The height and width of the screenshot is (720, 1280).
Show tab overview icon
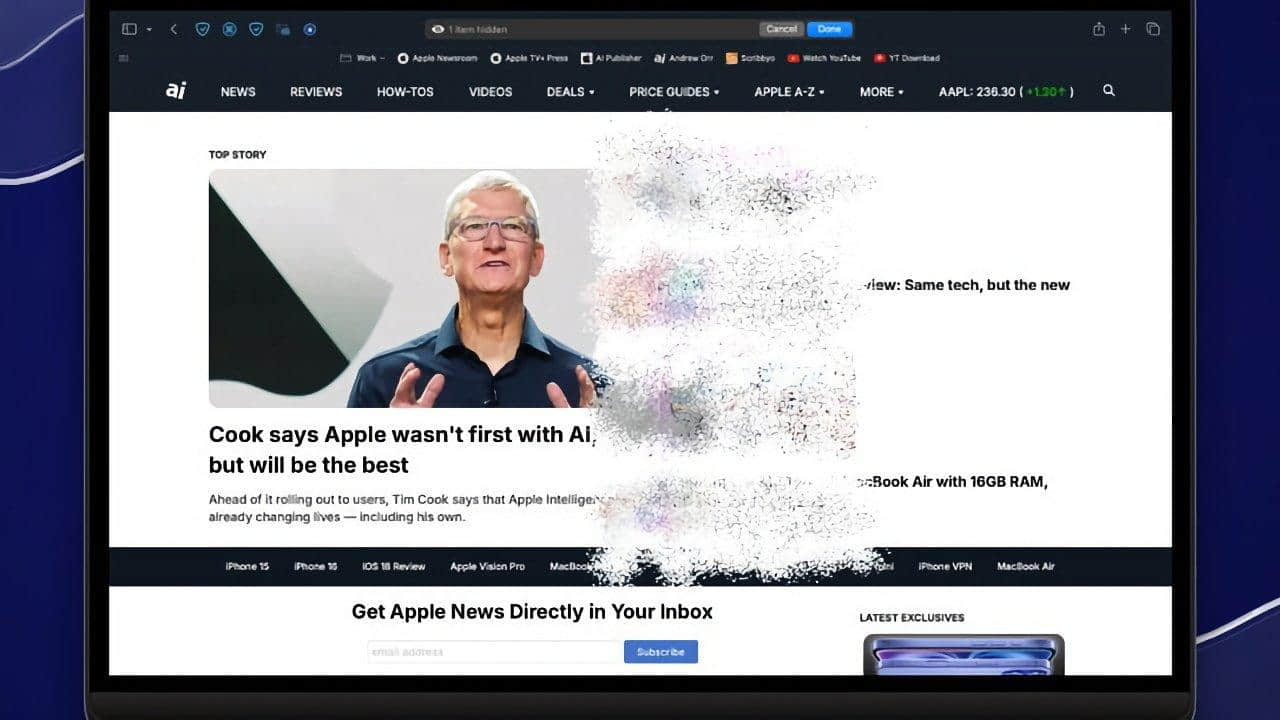click(1153, 29)
